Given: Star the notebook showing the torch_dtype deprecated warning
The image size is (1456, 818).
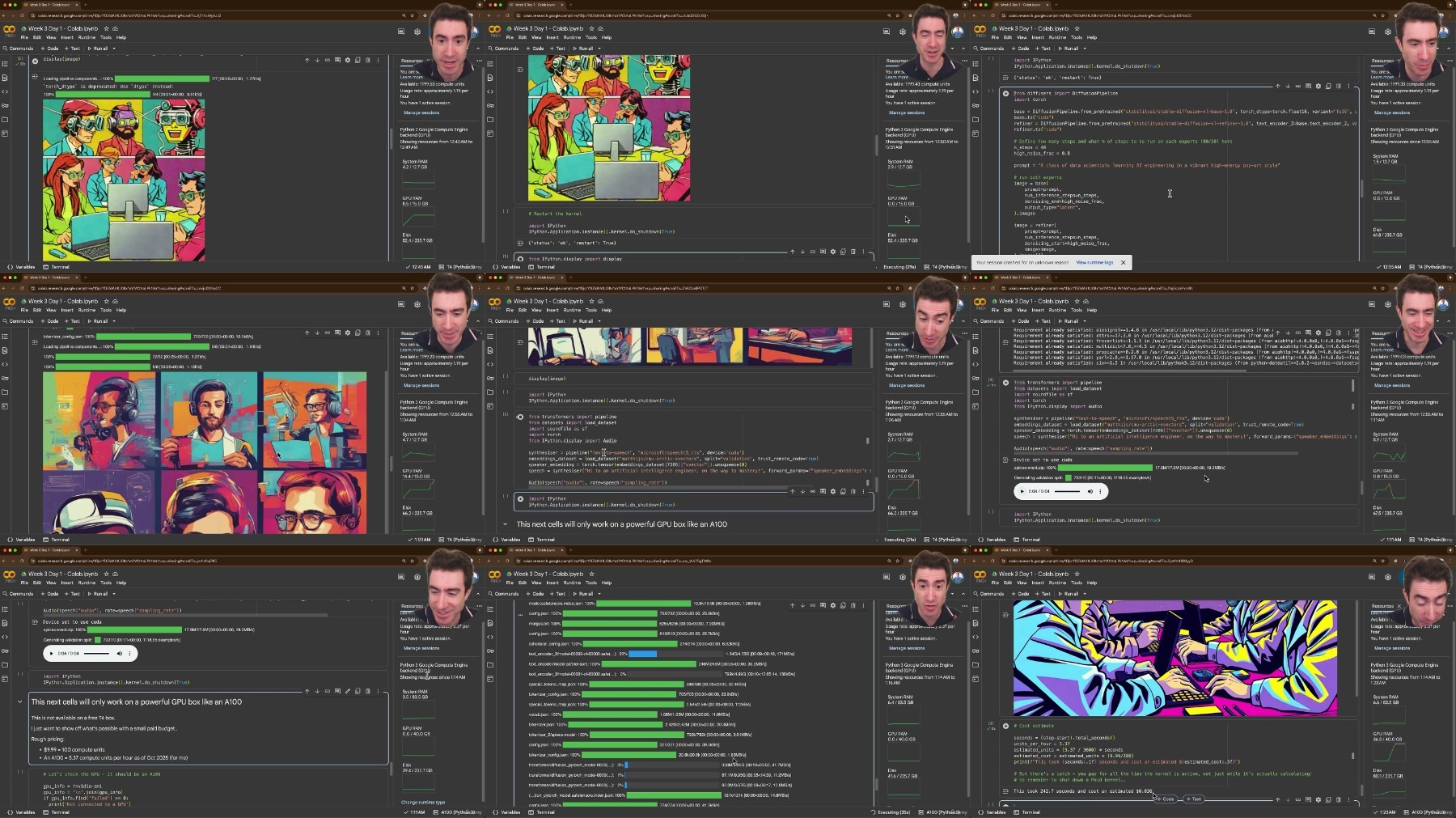Looking at the screenshot, I should (x=106, y=28).
